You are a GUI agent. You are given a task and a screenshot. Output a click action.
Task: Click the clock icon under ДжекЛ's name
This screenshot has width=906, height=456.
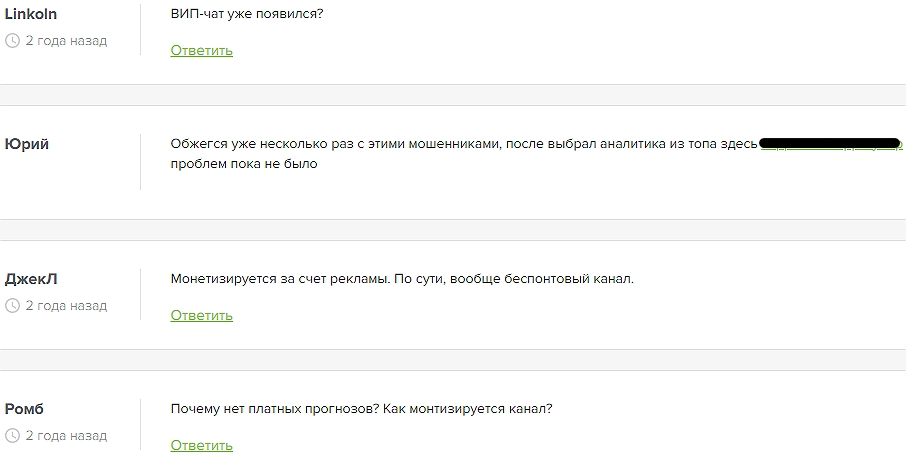pyautogui.click(x=12, y=306)
